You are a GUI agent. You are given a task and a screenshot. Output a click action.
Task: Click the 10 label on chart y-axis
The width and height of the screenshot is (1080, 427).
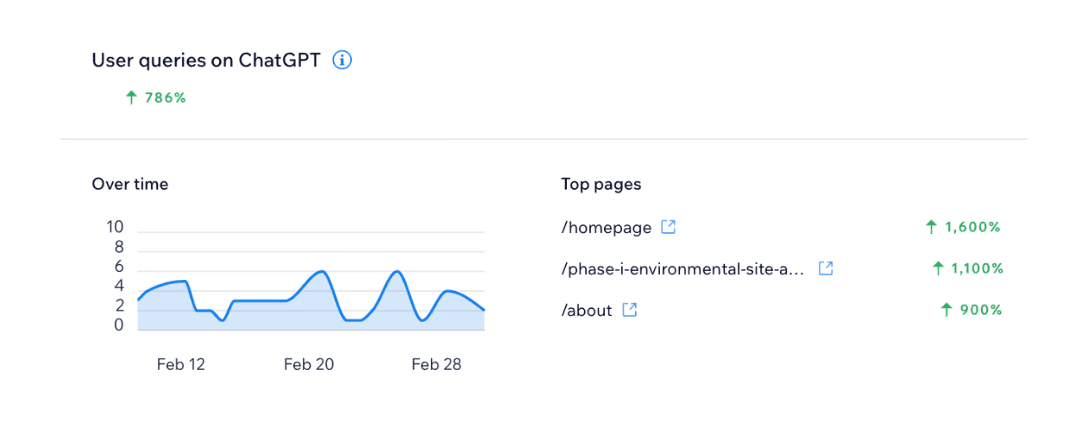tap(114, 227)
